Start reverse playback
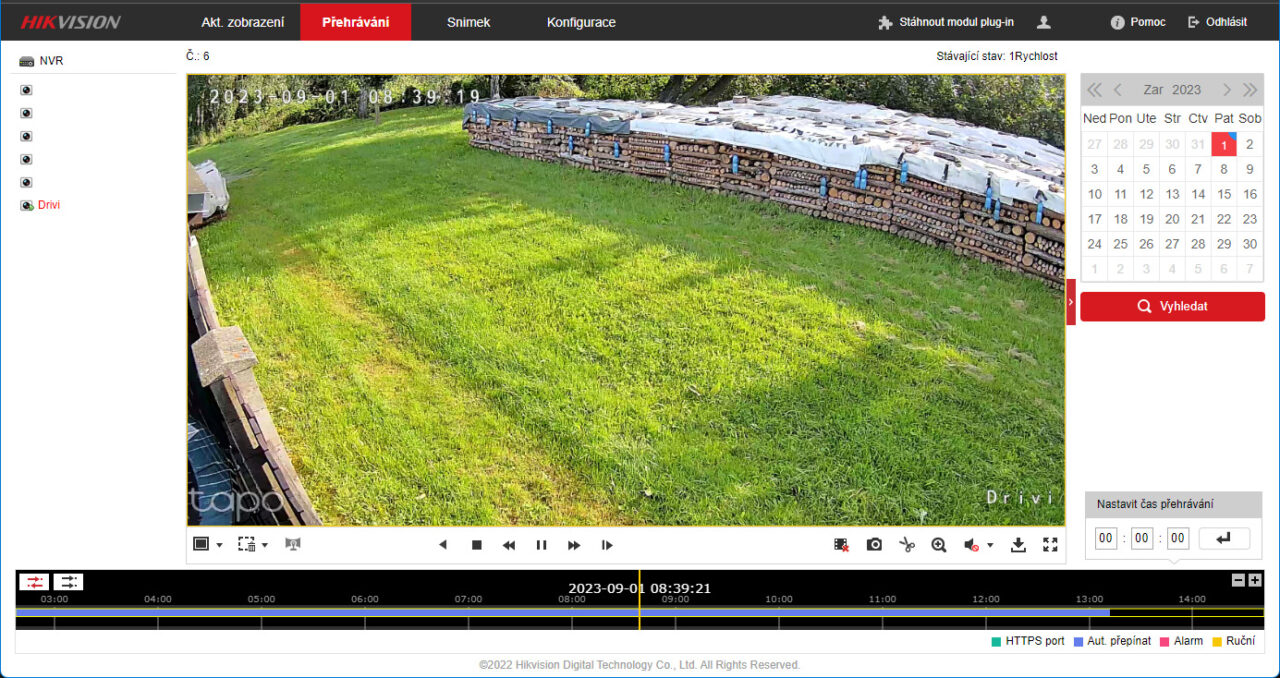The height and width of the screenshot is (678, 1280). 443,545
